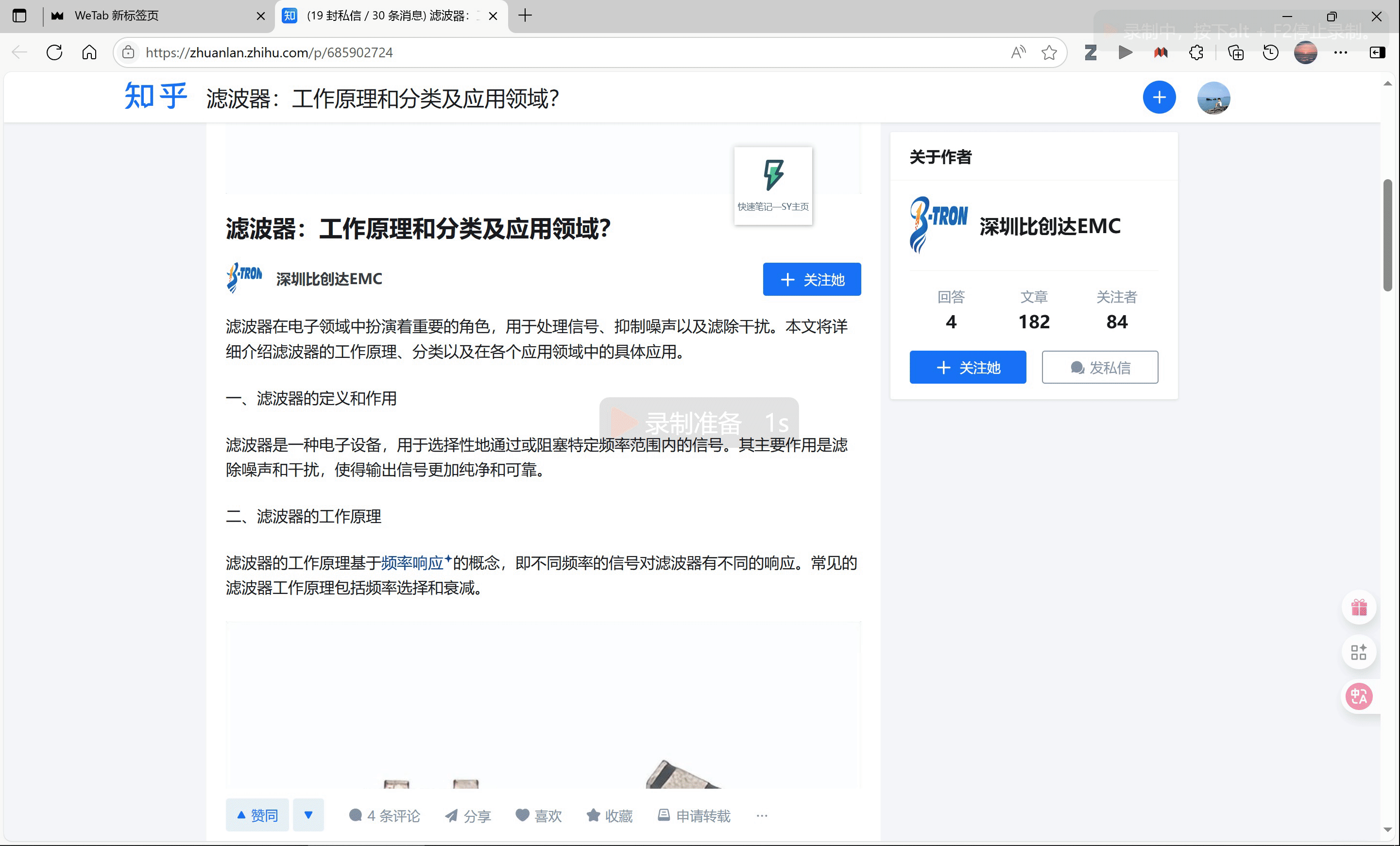
Task: Open the Z extension icon
Action: (1091, 52)
